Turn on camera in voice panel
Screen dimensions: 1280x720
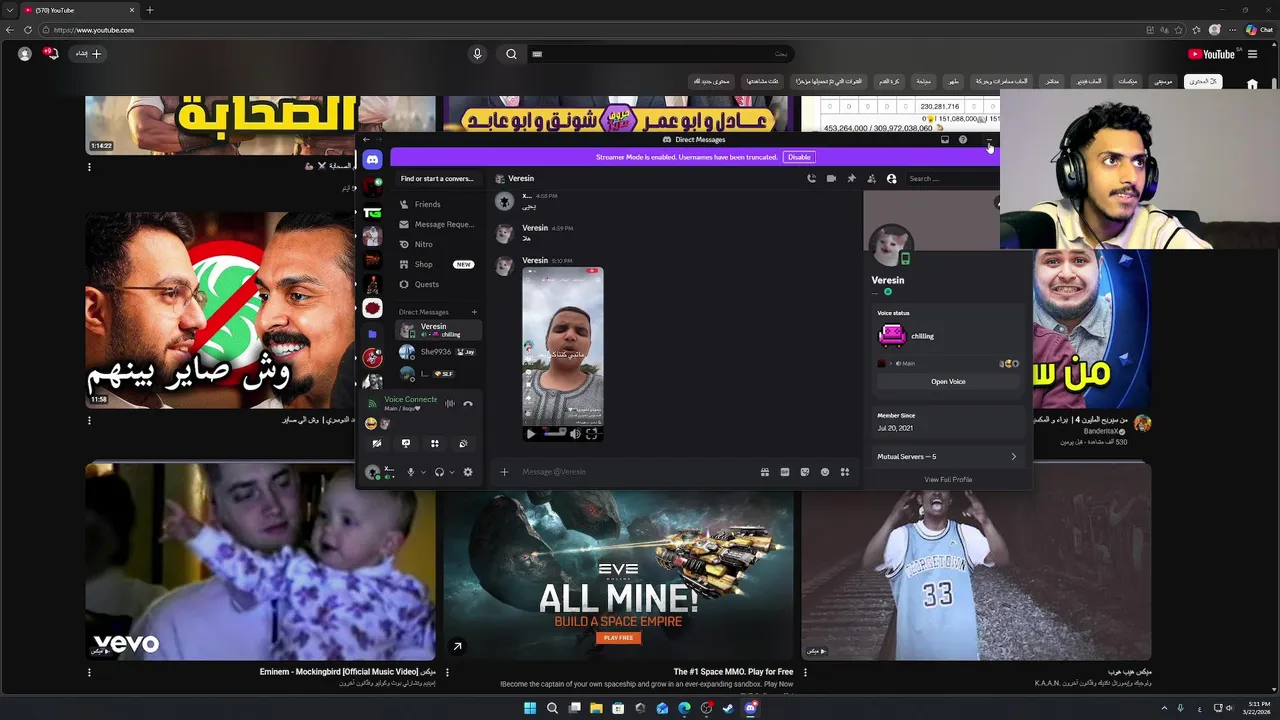click(377, 443)
